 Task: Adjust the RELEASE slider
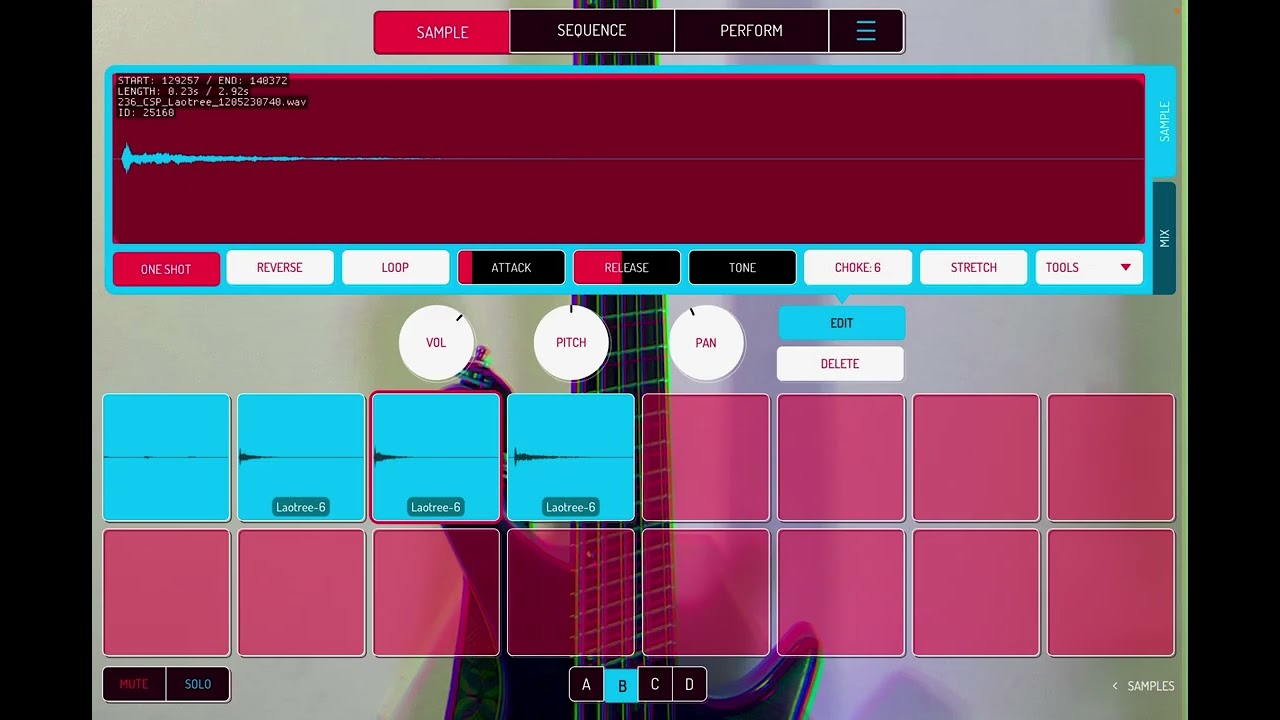(627, 267)
